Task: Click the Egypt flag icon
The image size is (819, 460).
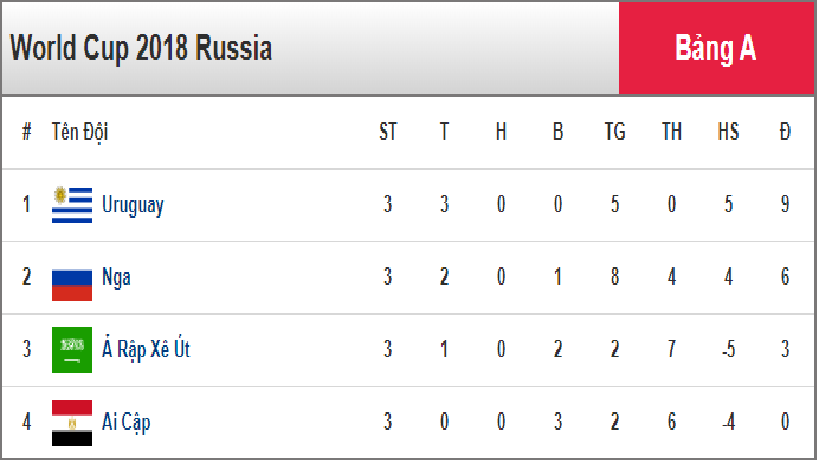Action: point(72,423)
